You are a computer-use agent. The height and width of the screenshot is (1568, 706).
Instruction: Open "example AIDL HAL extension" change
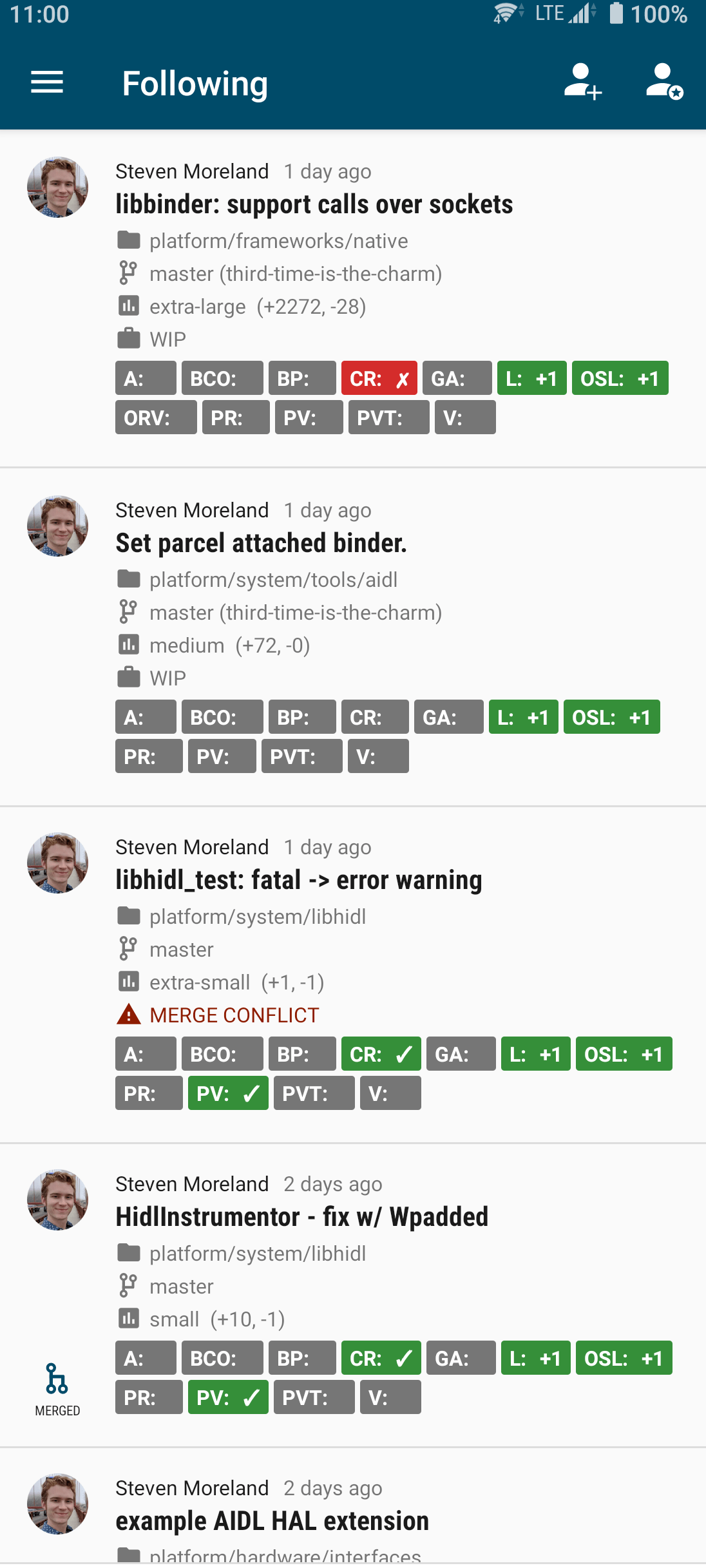pos(272,1521)
